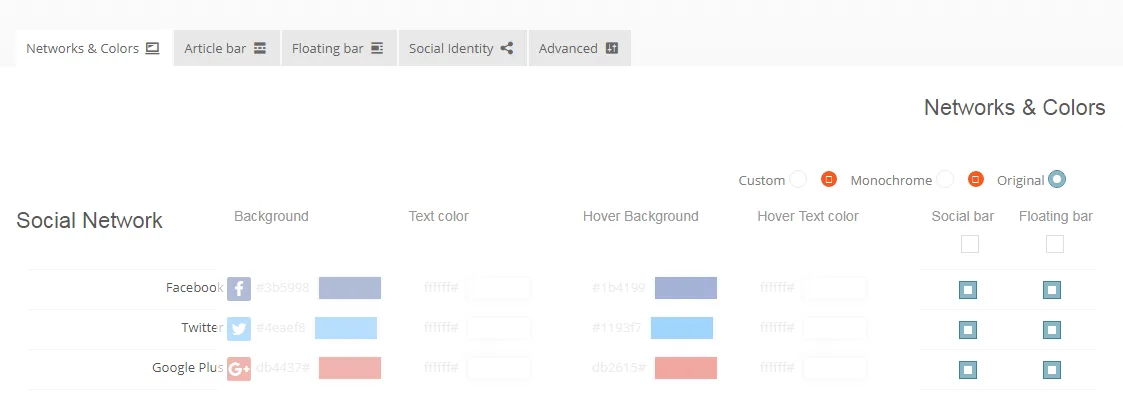This screenshot has height=393, width=1123.
Task: Open the Twitter Background color swatch
Action: pyautogui.click(x=346, y=328)
